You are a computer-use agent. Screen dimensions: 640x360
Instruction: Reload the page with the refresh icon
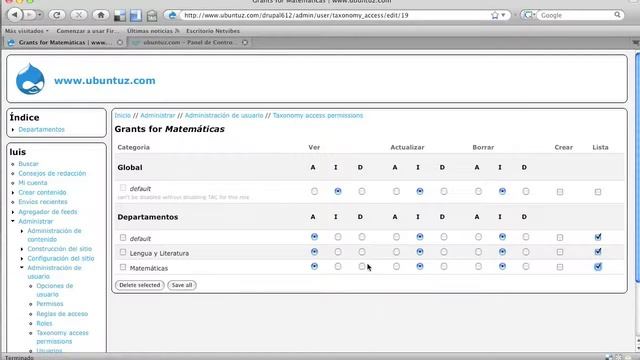(57, 15)
